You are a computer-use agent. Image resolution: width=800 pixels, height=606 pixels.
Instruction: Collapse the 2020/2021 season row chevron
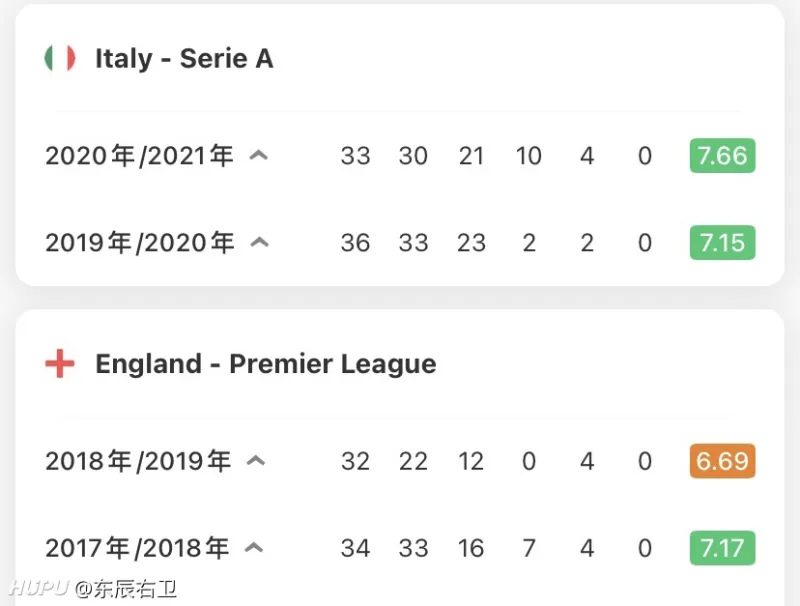pyautogui.click(x=259, y=155)
